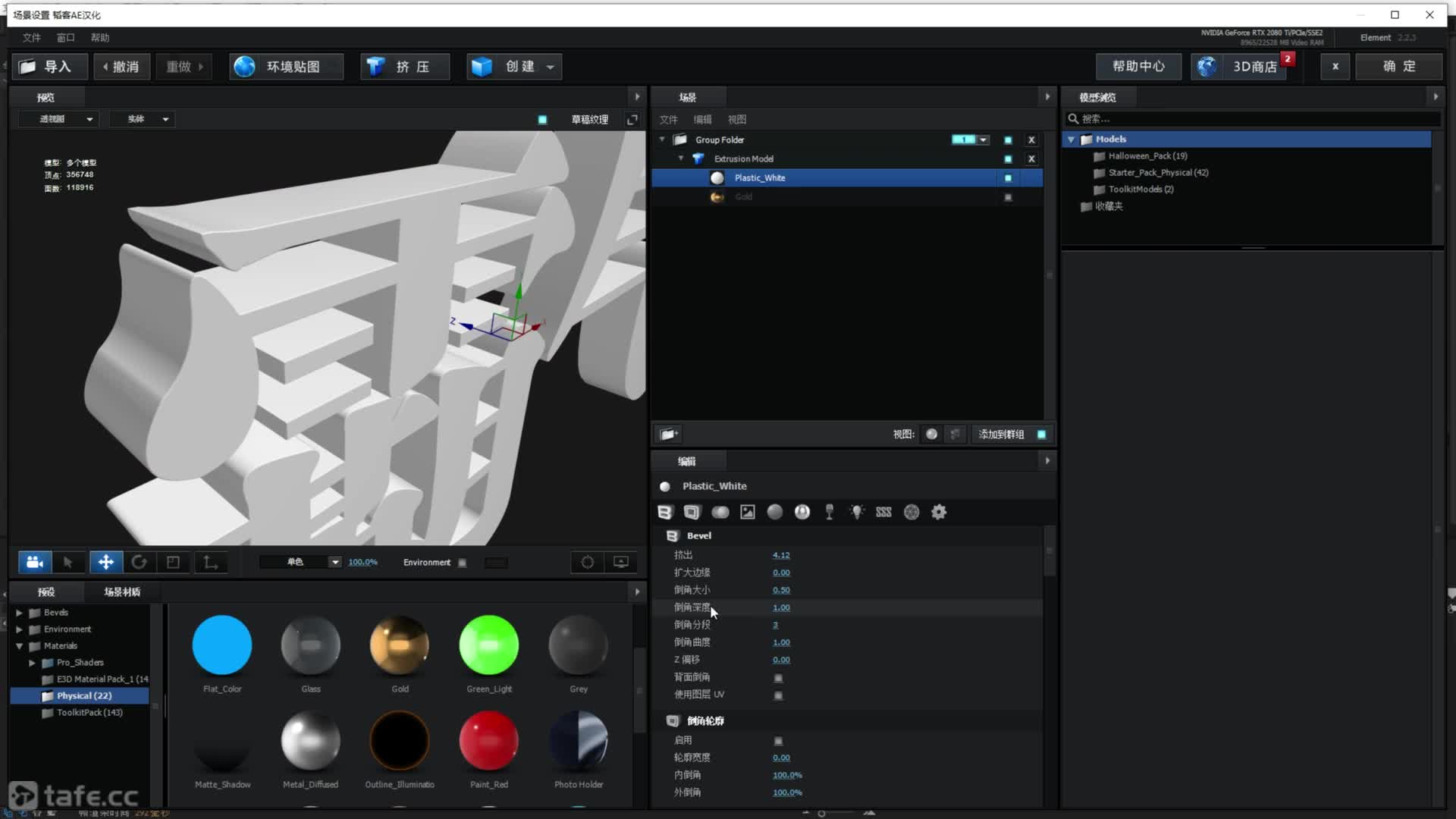
Task: Open the 文件 menu in top menu bar
Action: point(31,37)
